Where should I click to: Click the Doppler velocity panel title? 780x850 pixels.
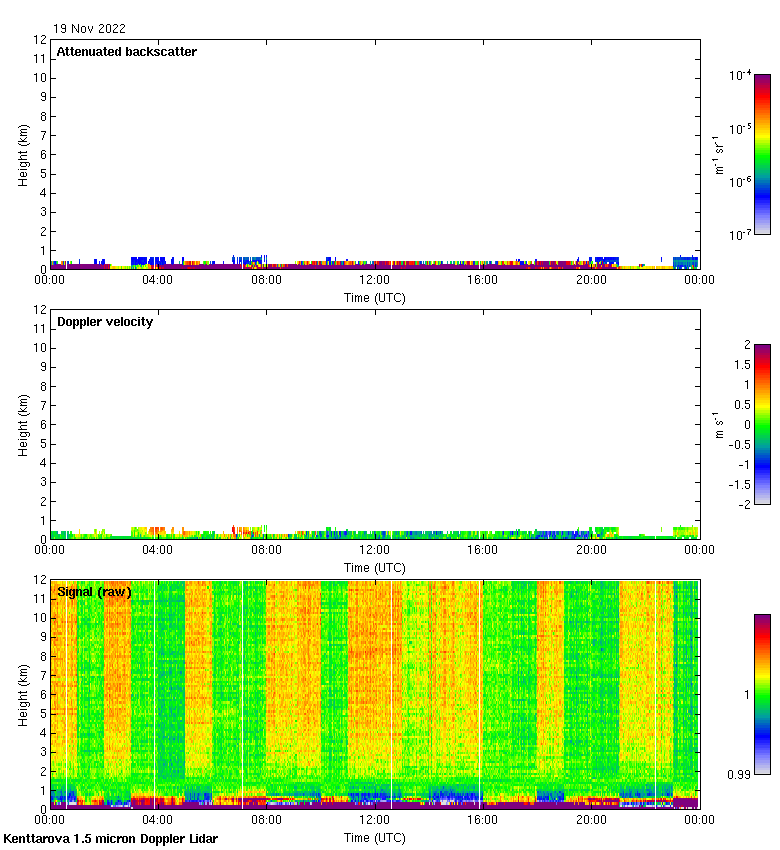105,322
